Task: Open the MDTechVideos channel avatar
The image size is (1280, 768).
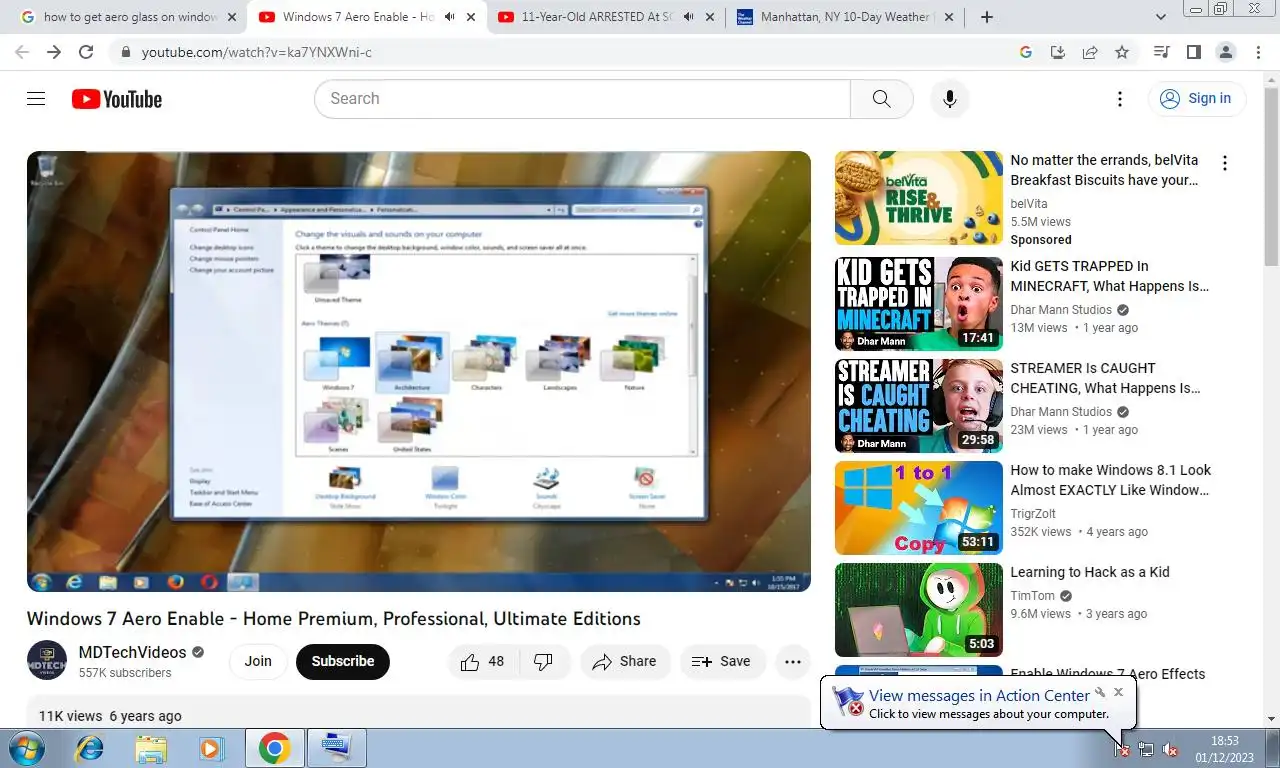Action: (x=47, y=661)
